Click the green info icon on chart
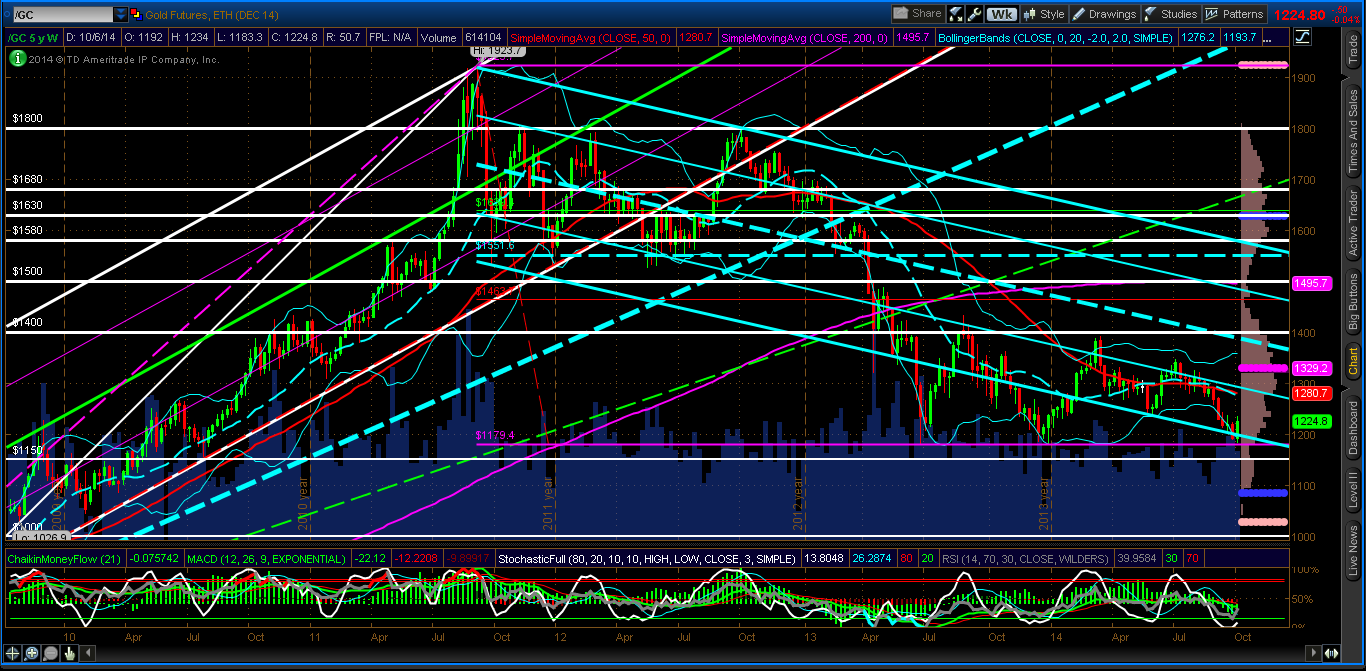The width and height of the screenshot is (1366, 671). point(17,58)
